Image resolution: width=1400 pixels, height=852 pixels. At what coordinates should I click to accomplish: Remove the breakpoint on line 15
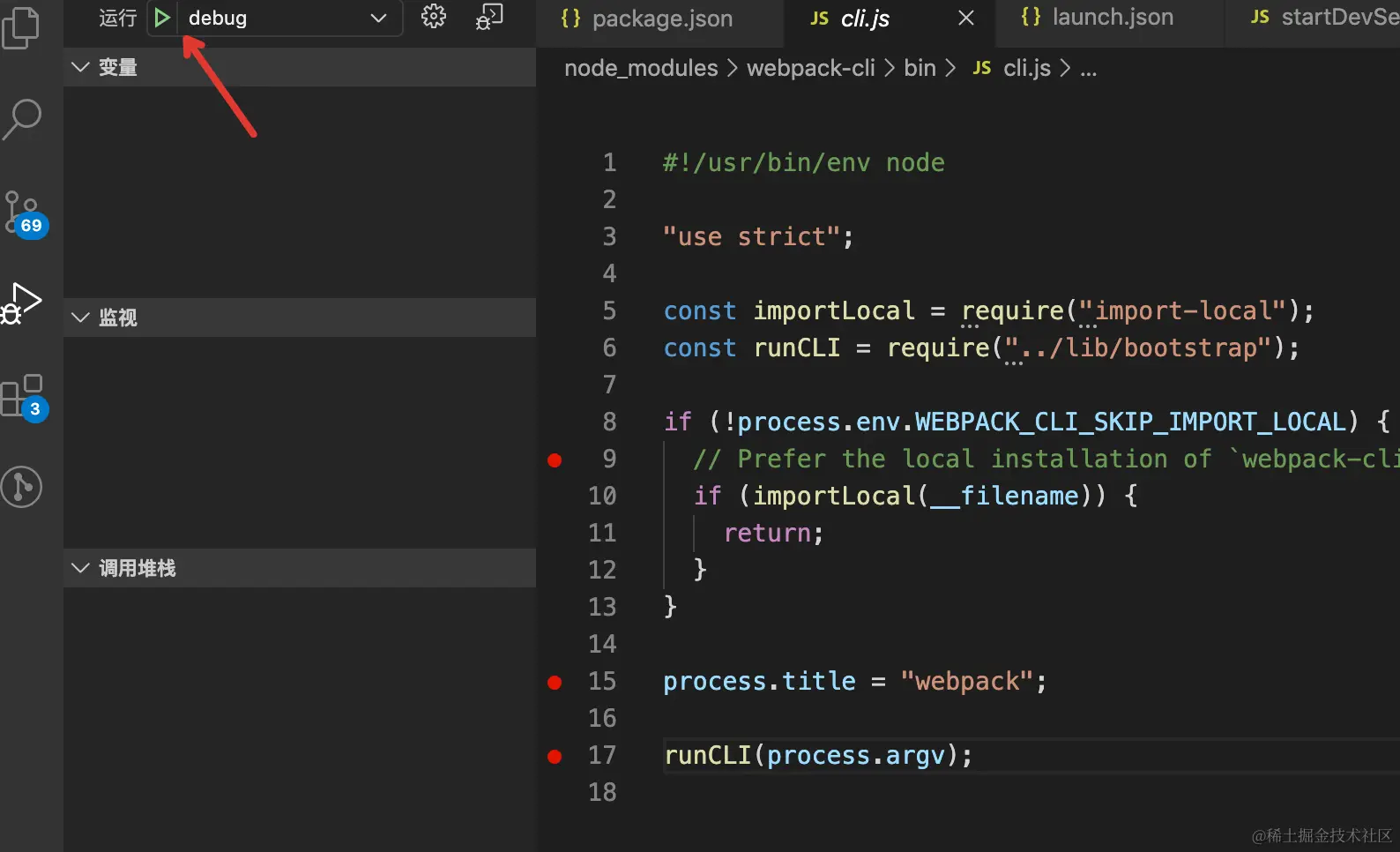click(555, 682)
